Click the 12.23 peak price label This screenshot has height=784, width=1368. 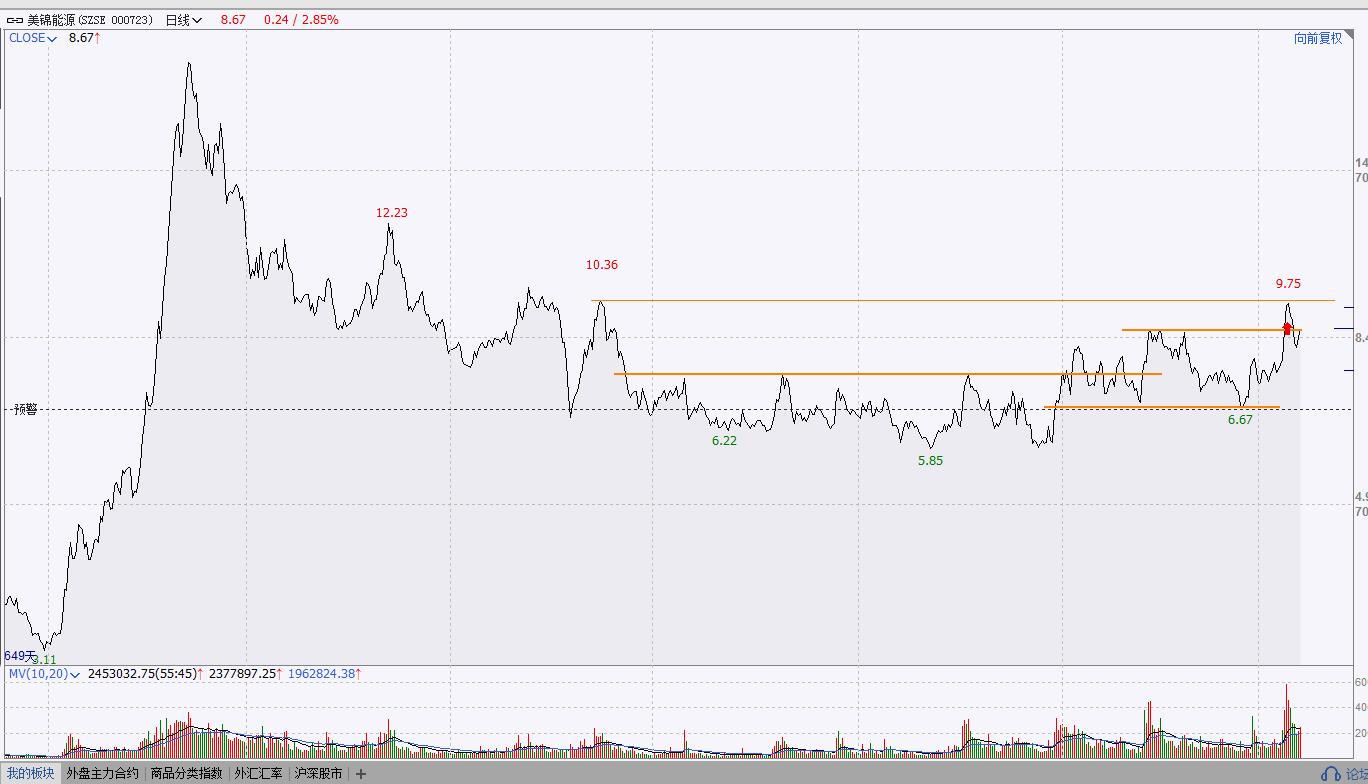[x=392, y=213]
